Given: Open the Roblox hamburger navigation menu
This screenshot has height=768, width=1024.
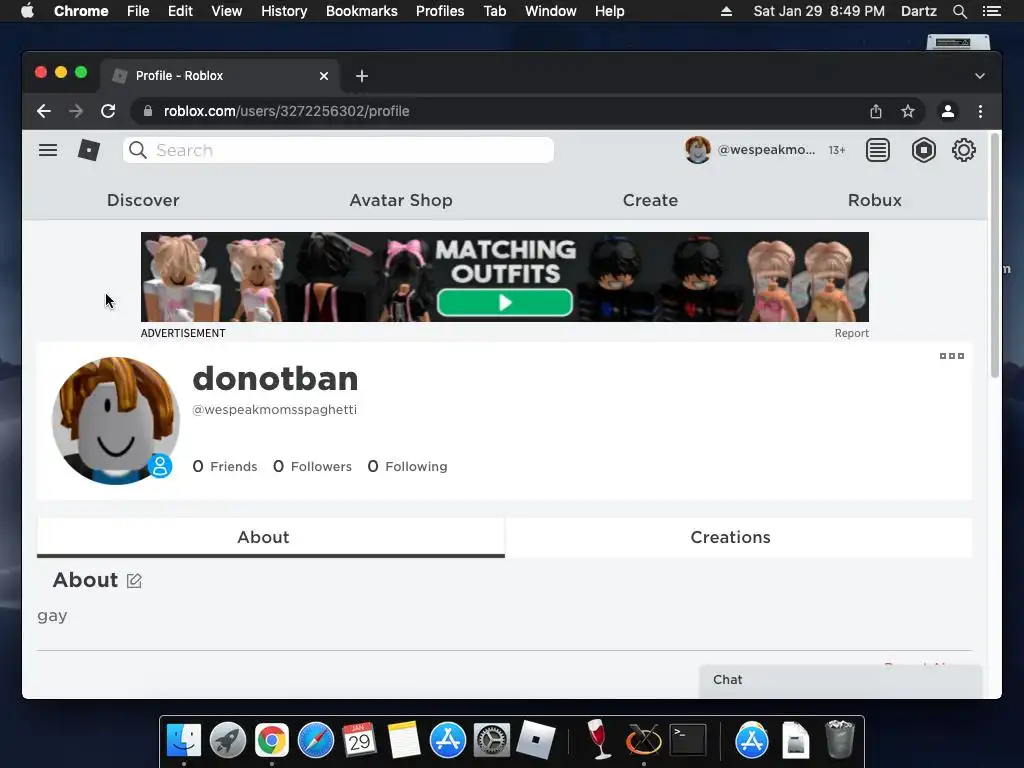Looking at the screenshot, I should pos(48,150).
